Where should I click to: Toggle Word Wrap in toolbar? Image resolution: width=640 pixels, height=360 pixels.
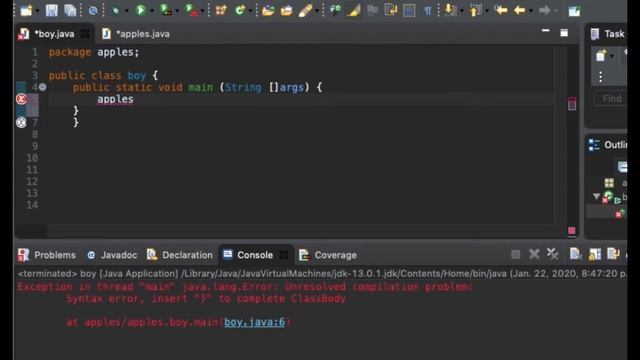390,10
